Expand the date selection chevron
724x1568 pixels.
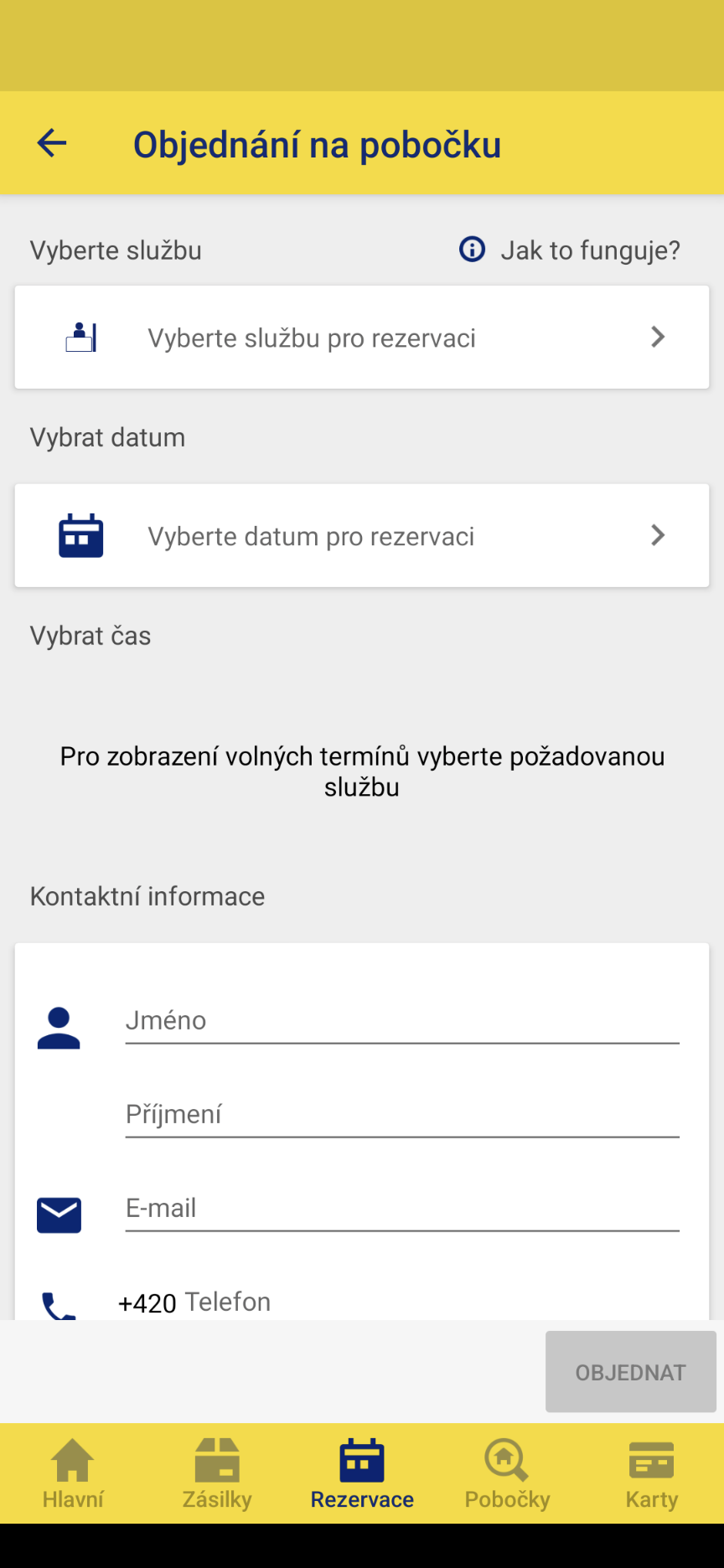[x=659, y=535]
